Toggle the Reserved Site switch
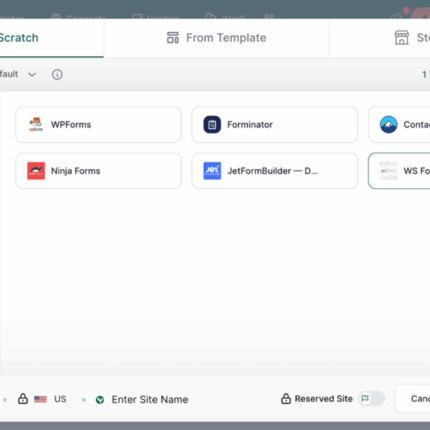This screenshot has width=430, height=430. coord(372,399)
